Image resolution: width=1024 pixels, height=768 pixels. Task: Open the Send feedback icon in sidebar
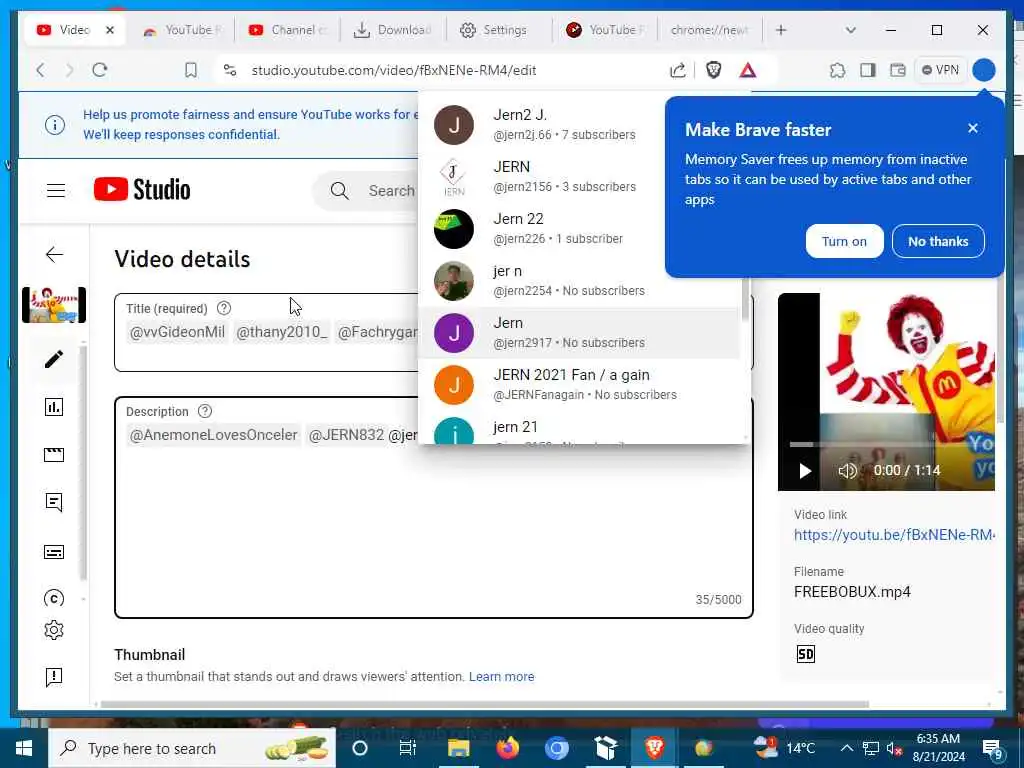pyautogui.click(x=54, y=677)
